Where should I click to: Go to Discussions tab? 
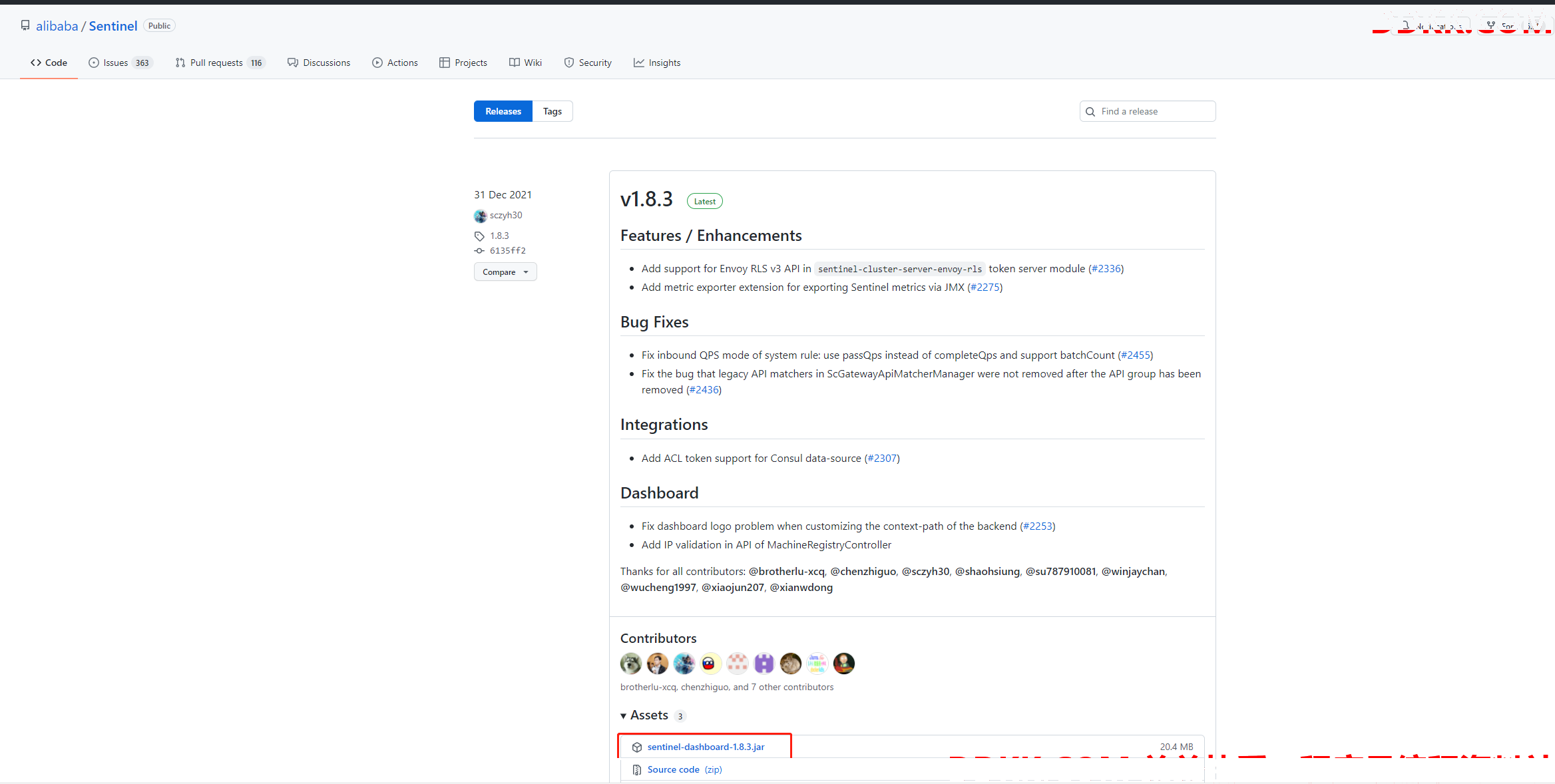point(319,63)
